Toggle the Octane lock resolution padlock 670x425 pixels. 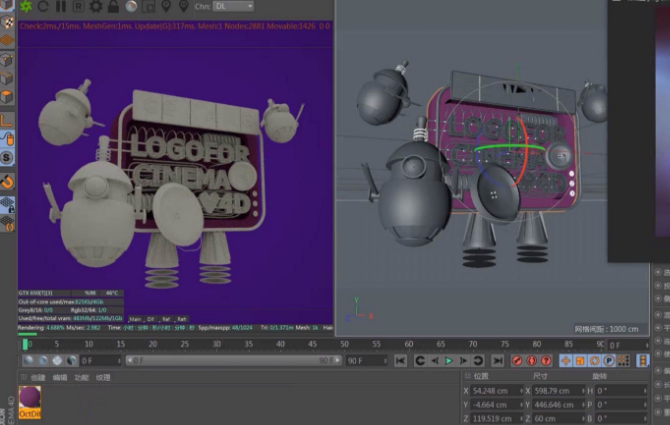pyautogui.click(x=113, y=6)
